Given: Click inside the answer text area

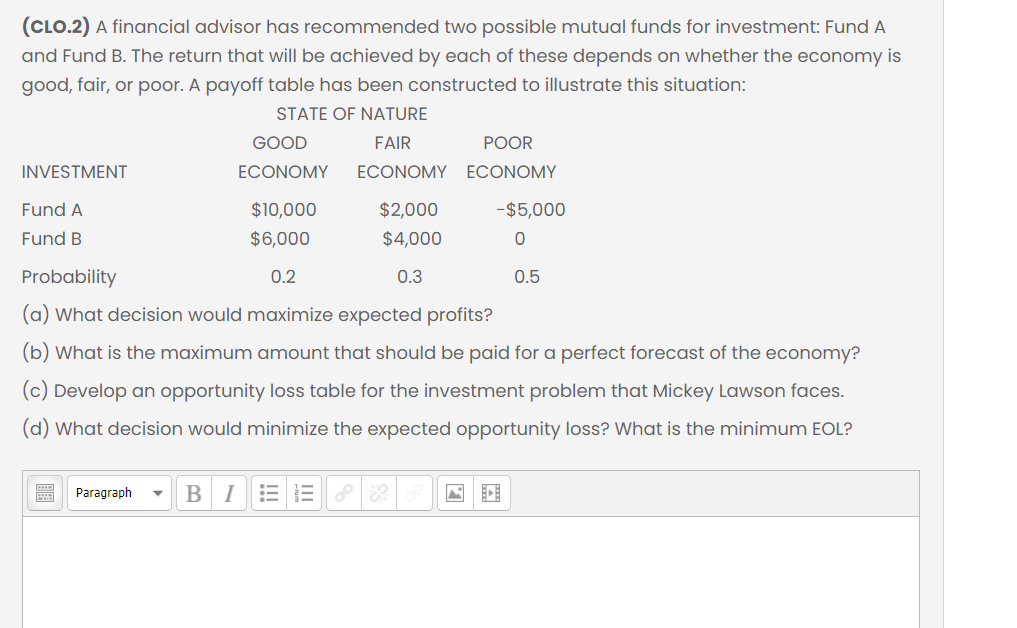Looking at the screenshot, I should (470, 570).
